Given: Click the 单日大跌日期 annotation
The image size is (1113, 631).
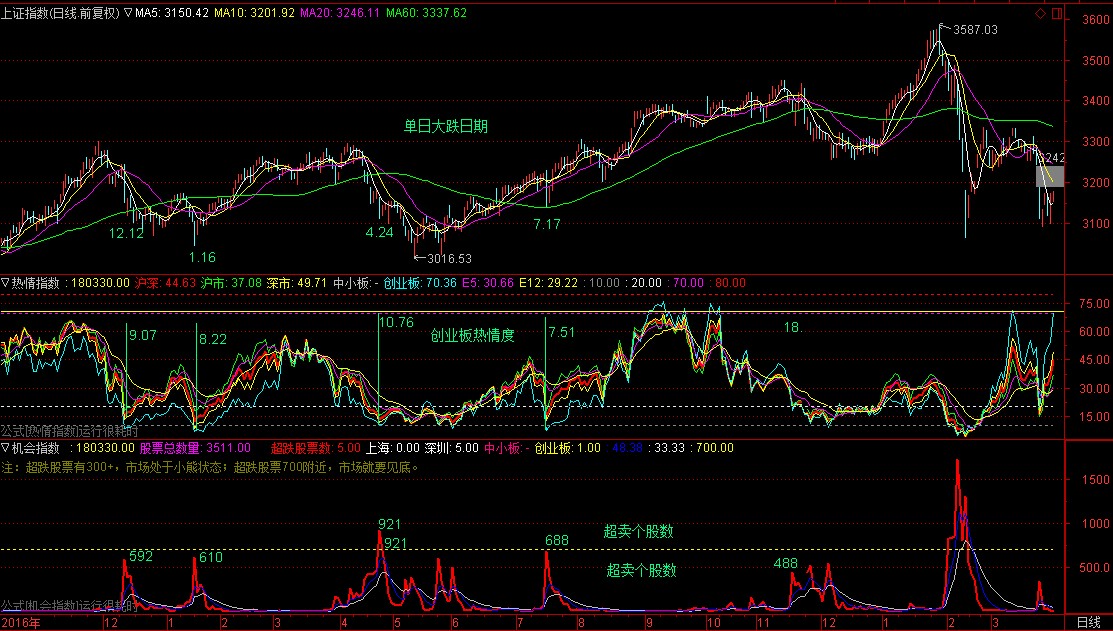Looking at the screenshot, I should (x=446, y=126).
